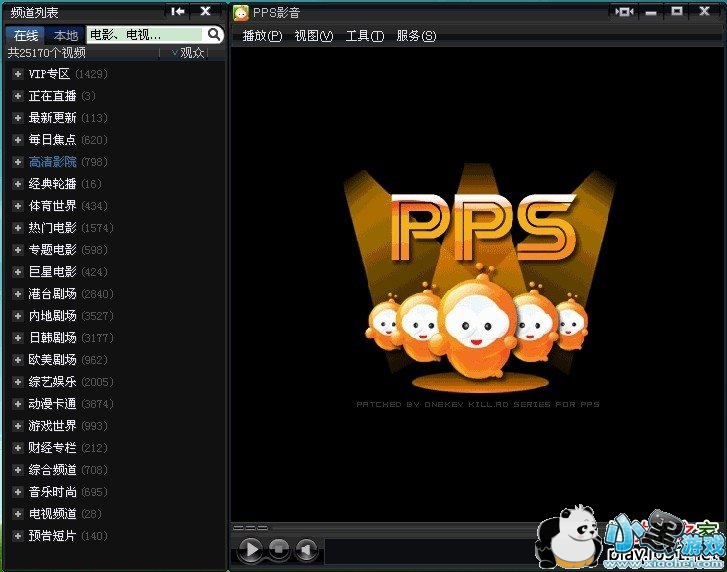Select the 综合频道 channel label
727x572 pixels.
(52, 470)
